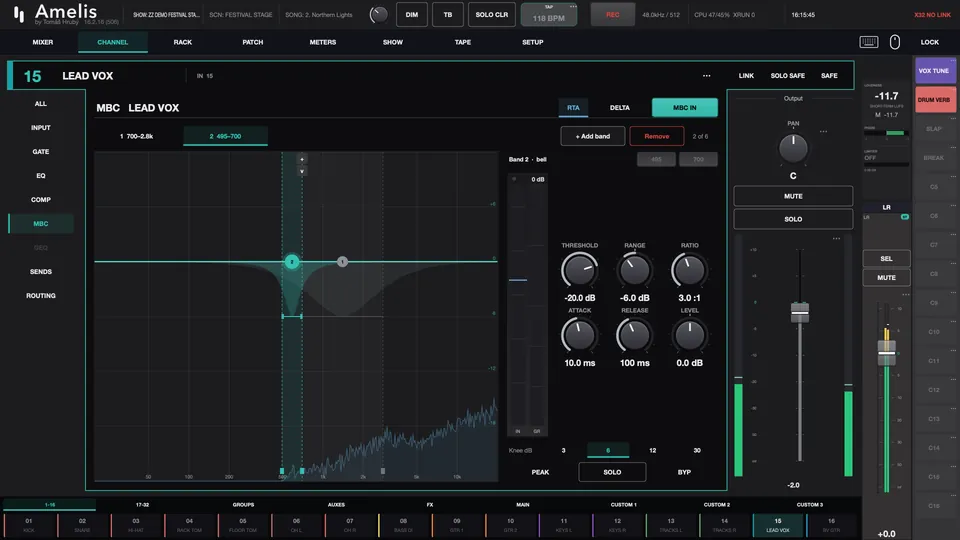Tap the 118 BPM tempo button

pyautogui.click(x=549, y=15)
